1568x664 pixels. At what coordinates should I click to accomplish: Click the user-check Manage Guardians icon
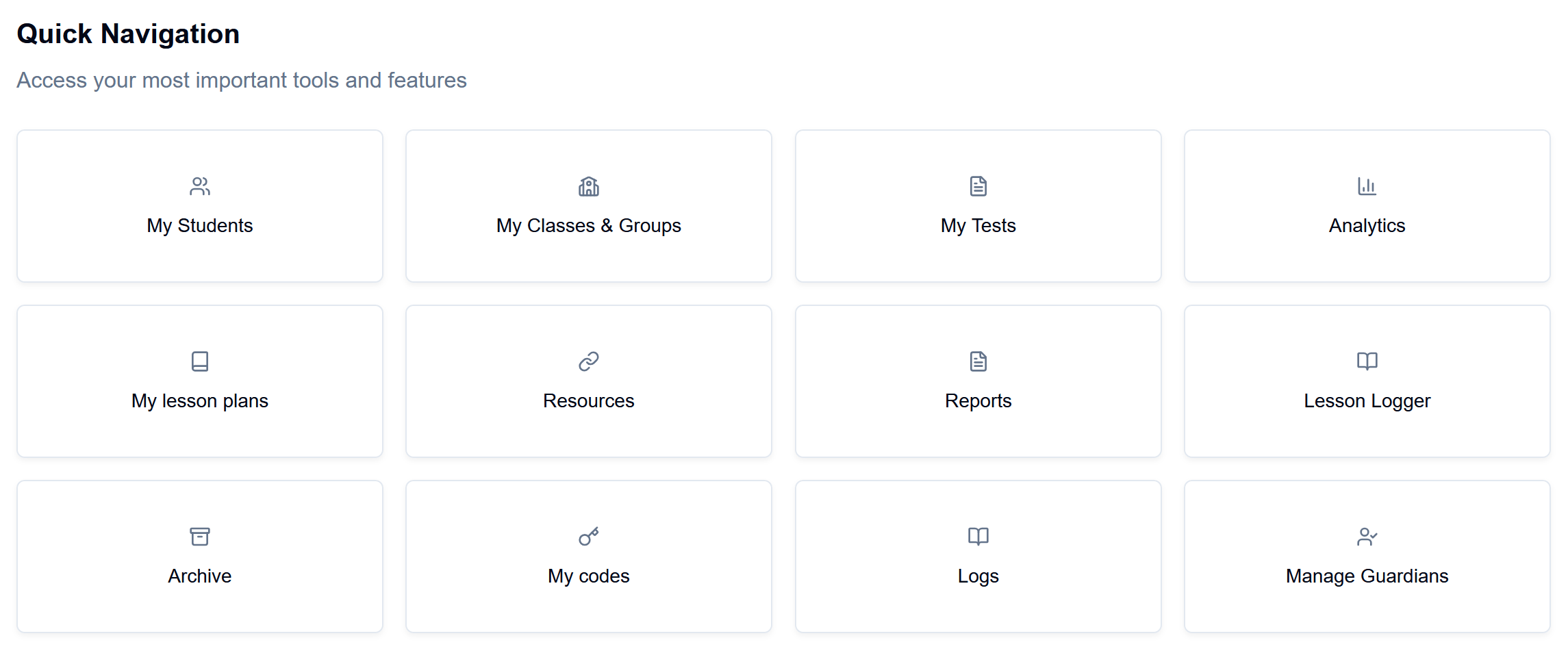pyautogui.click(x=1367, y=537)
